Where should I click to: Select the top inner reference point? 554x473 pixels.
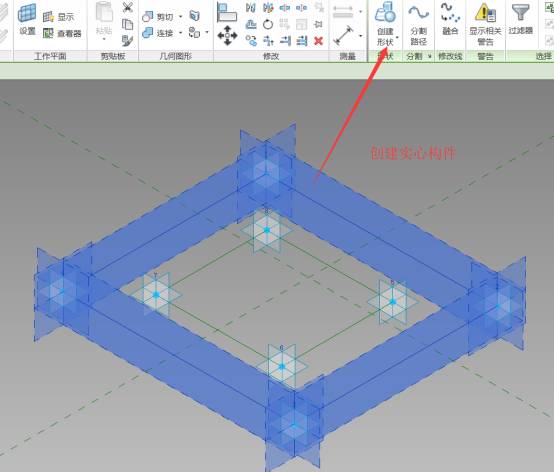pos(267,230)
